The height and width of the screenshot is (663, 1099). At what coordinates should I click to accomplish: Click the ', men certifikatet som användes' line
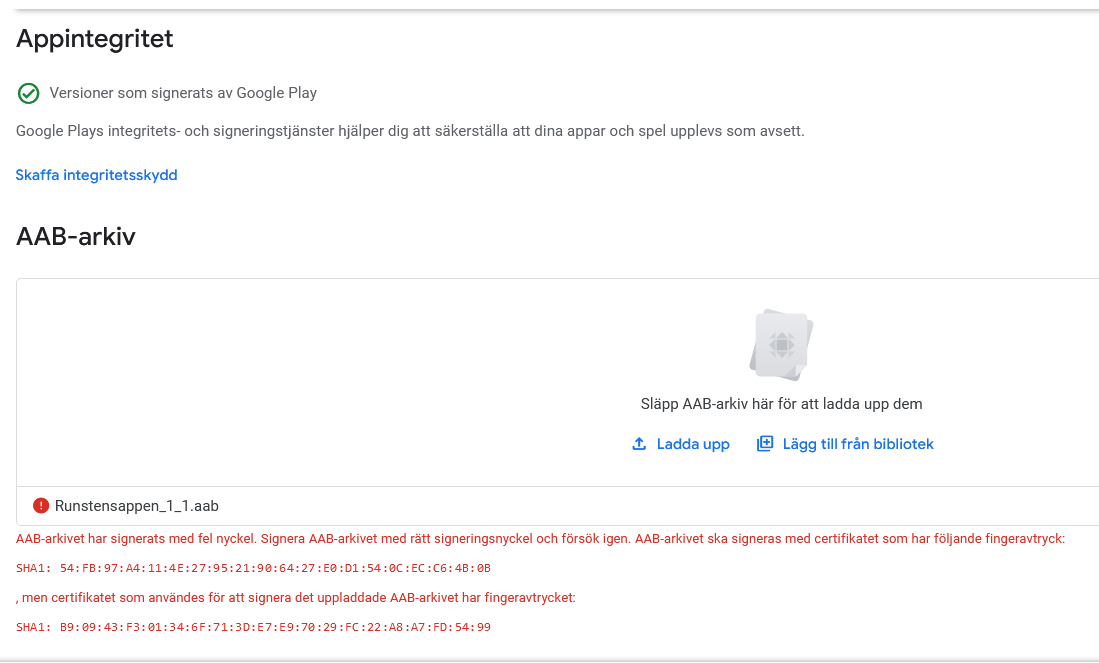pos(296,598)
